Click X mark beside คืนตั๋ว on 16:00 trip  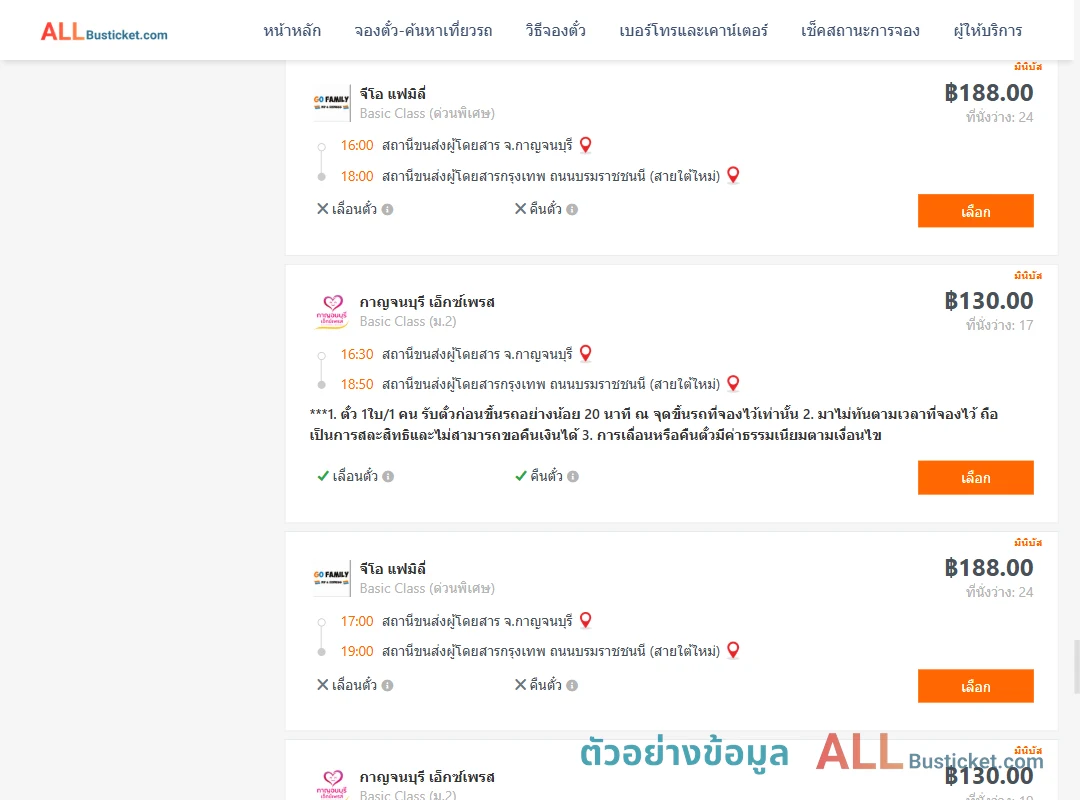point(521,209)
